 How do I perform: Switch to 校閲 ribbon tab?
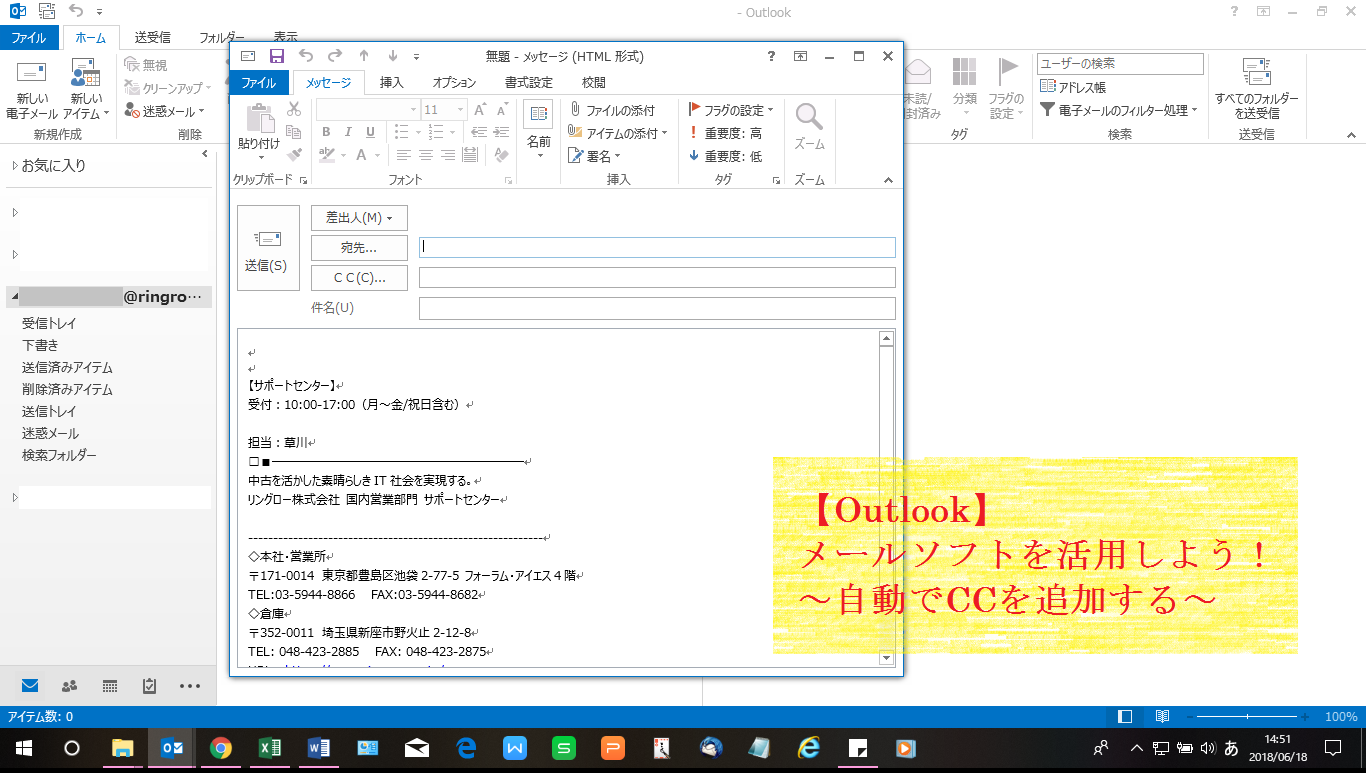click(594, 83)
